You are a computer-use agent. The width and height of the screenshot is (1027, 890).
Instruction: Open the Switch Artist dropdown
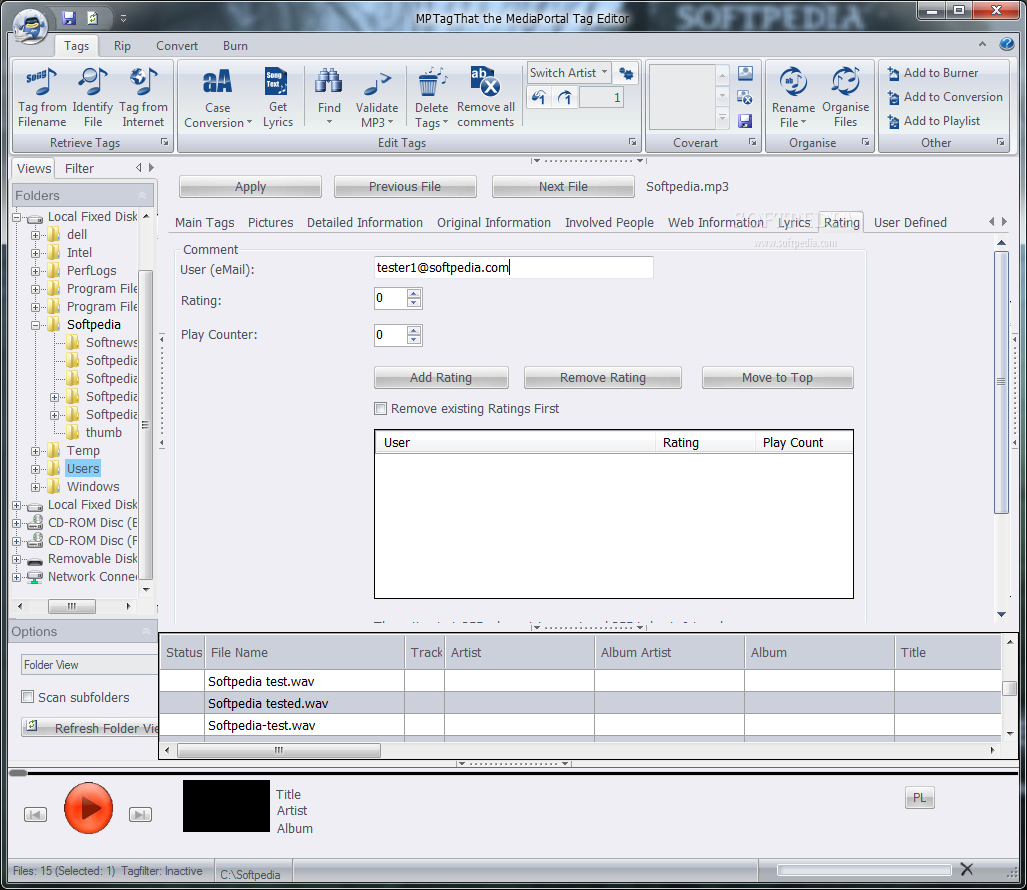[569, 73]
